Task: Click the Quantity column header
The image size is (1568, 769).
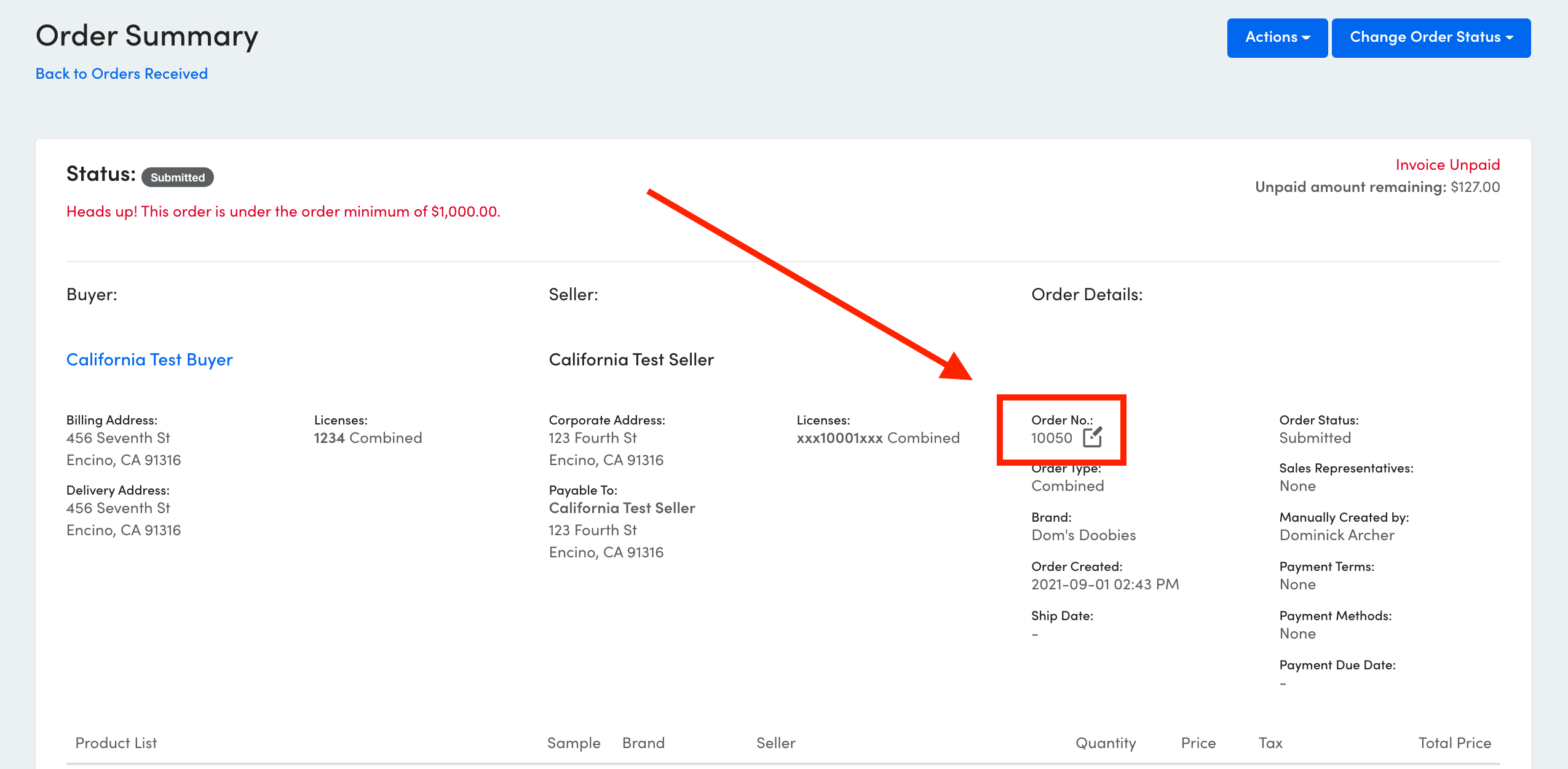Action: coord(1106,743)
